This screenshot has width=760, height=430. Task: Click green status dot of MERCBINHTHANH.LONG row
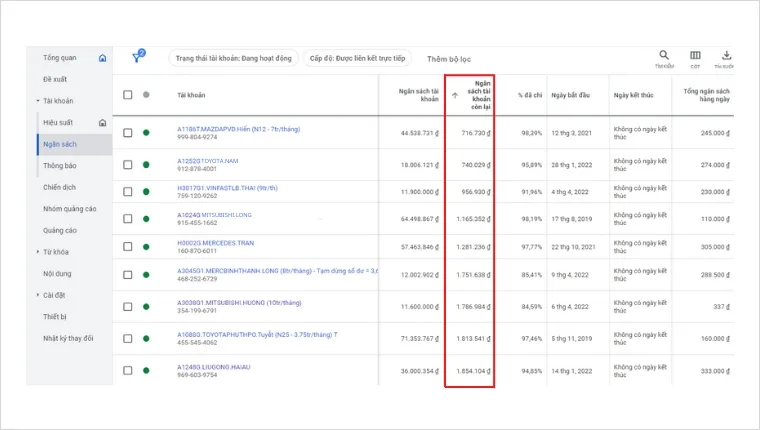tap(146, 275)
